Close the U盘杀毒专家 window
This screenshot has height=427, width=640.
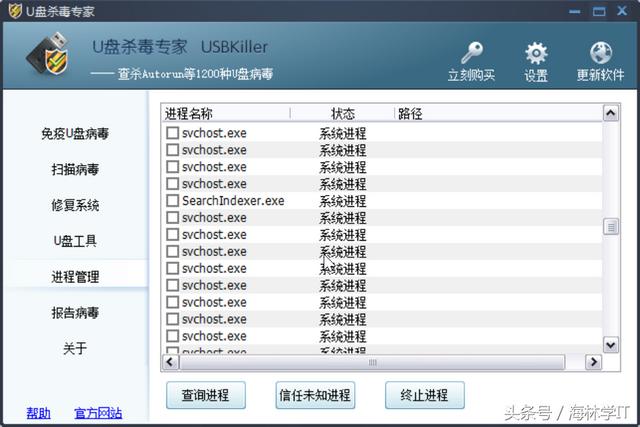(x=622, y=11)
